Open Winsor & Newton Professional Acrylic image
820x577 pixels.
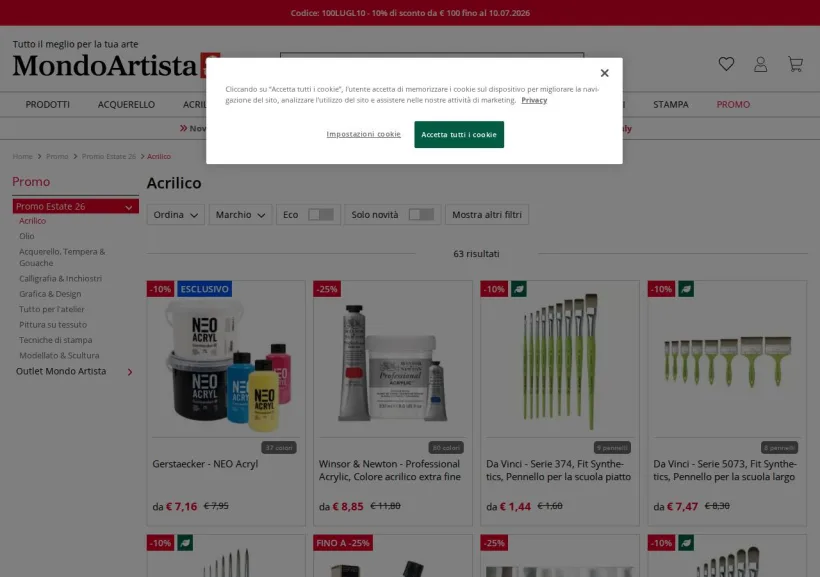point(393,364)
